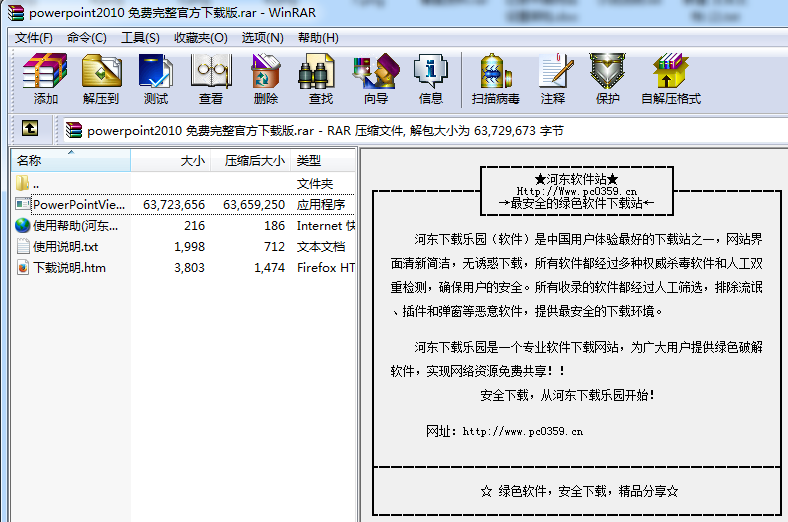Click packed size value 63,659,250
This screenshot has width=788, height=522.
click(x=254, y=204)
